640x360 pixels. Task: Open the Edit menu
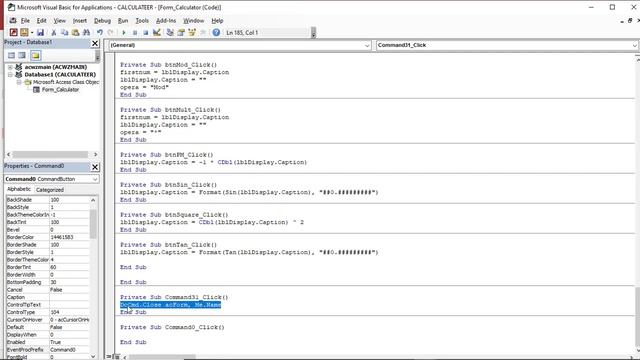[42, 20]
